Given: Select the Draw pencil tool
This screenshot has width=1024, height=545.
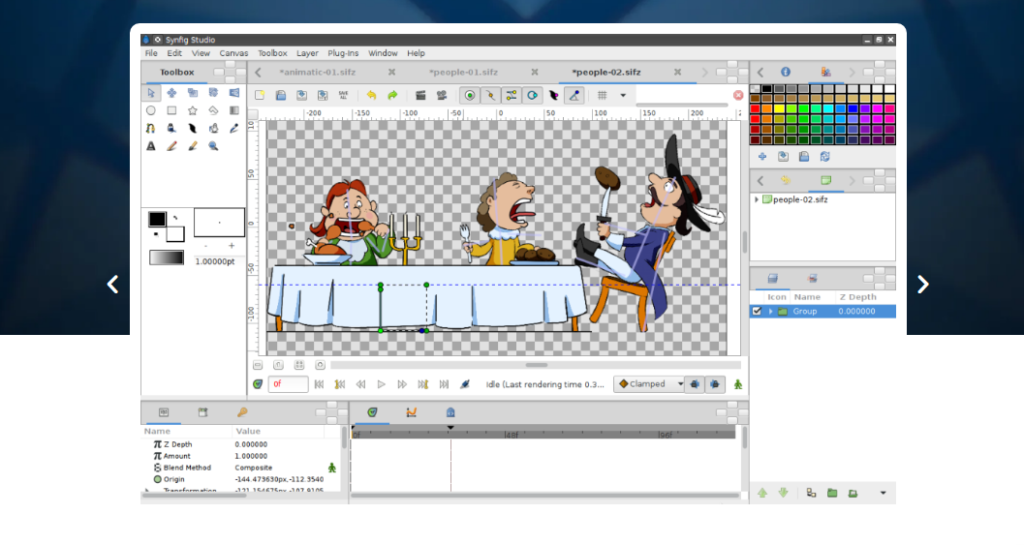Looking at the screenshot, I should [172, 146].
